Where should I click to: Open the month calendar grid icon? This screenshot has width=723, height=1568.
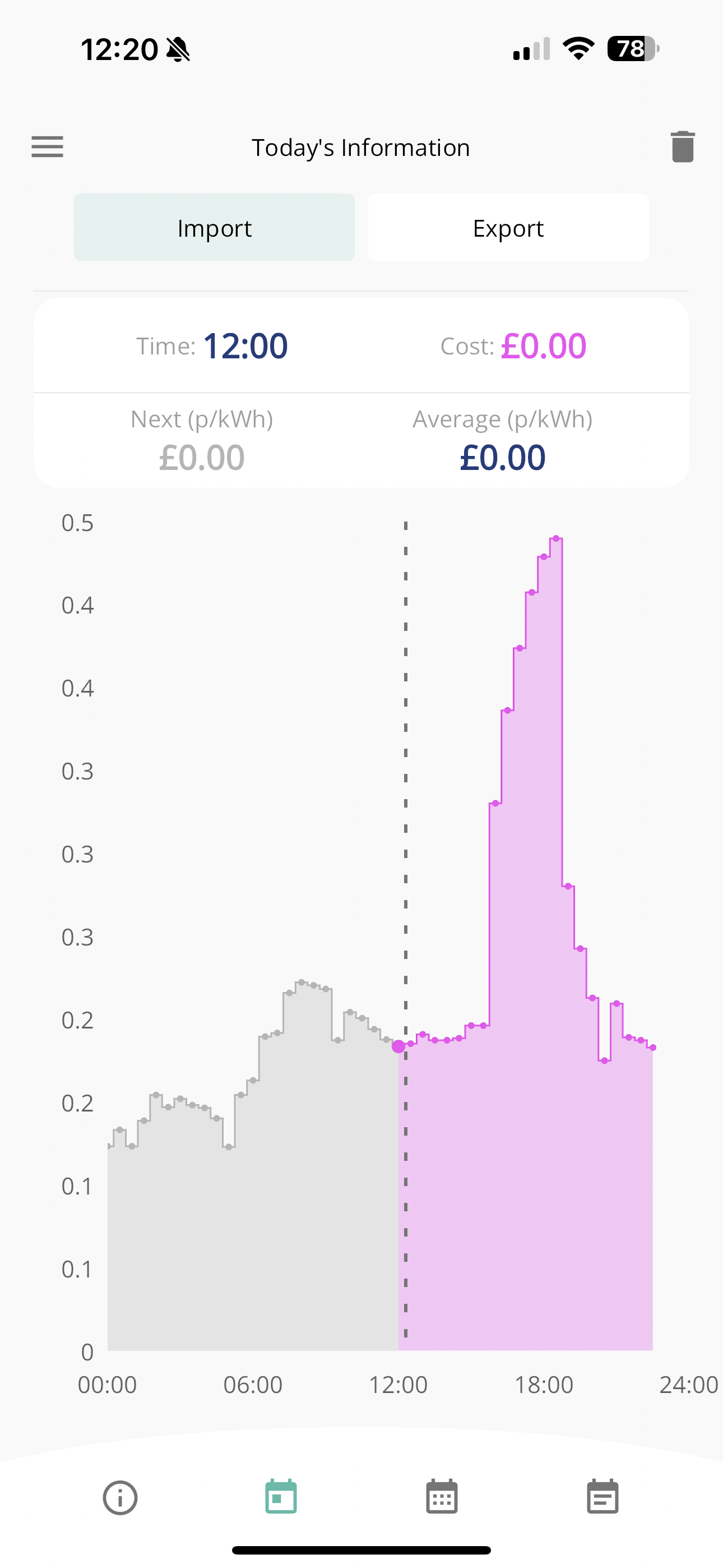[442, 1496]
